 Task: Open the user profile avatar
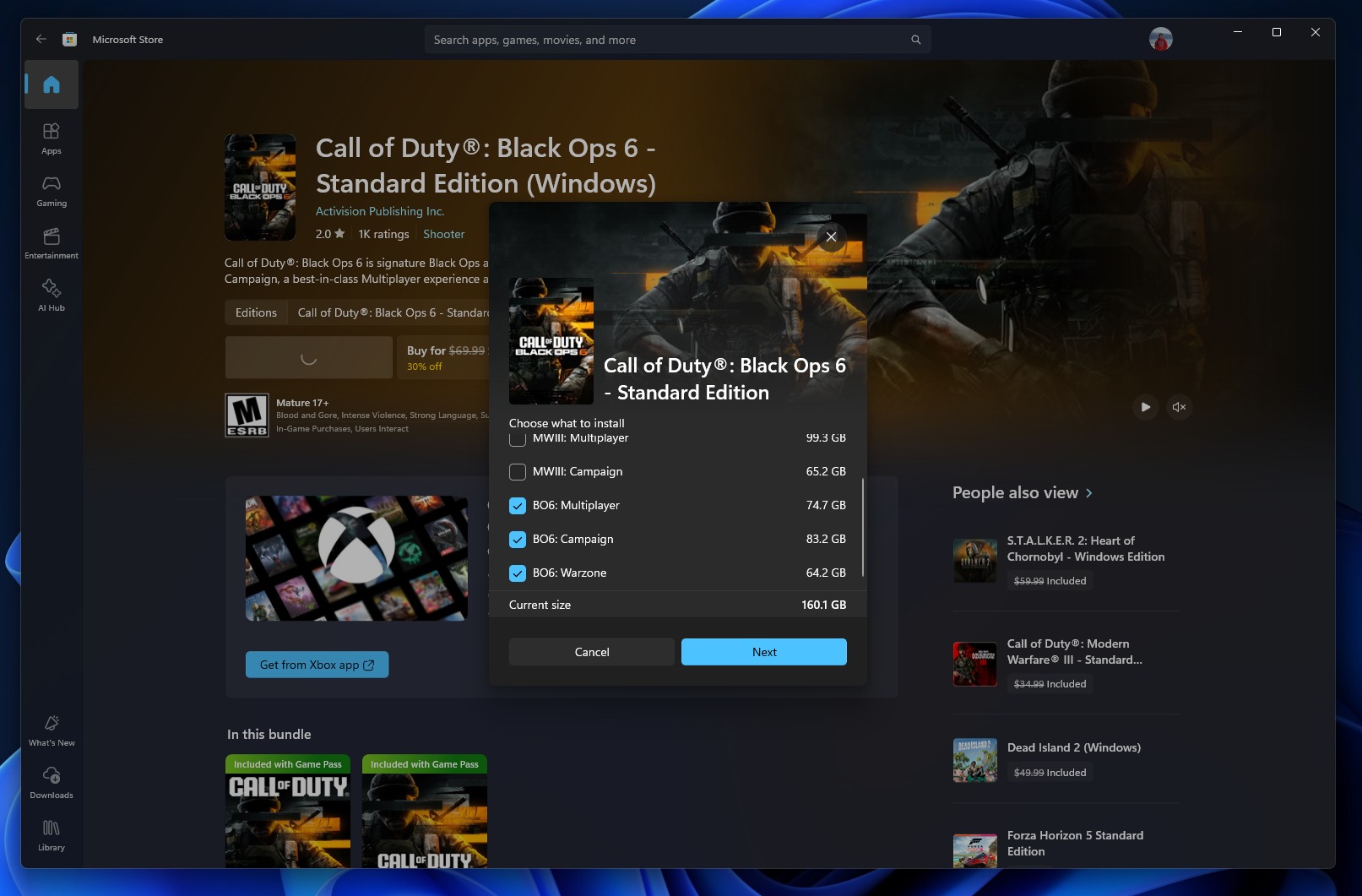click(x=1161, y=39)
